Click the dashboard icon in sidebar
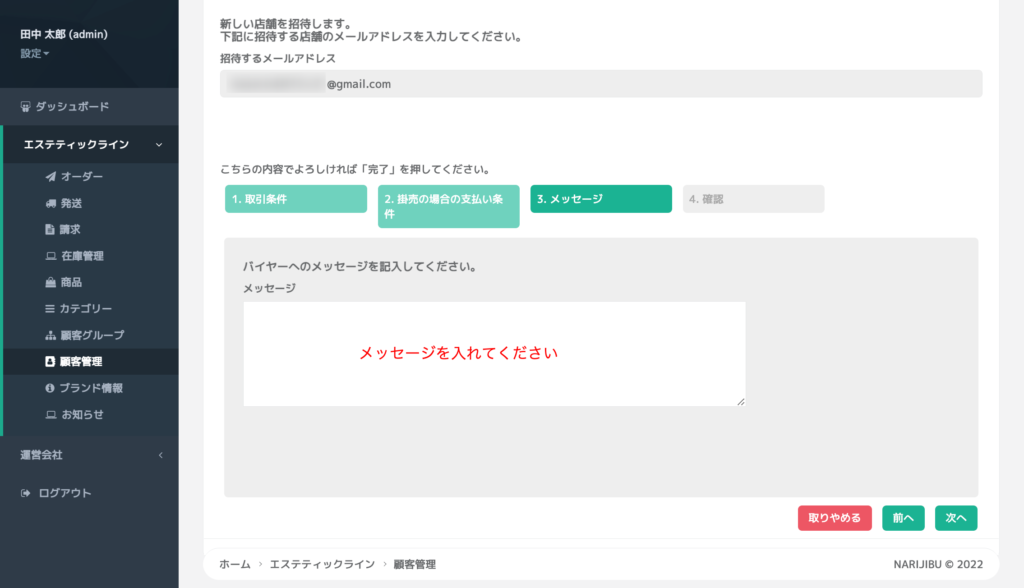The image size is (1024, 588). click(26, 106)
